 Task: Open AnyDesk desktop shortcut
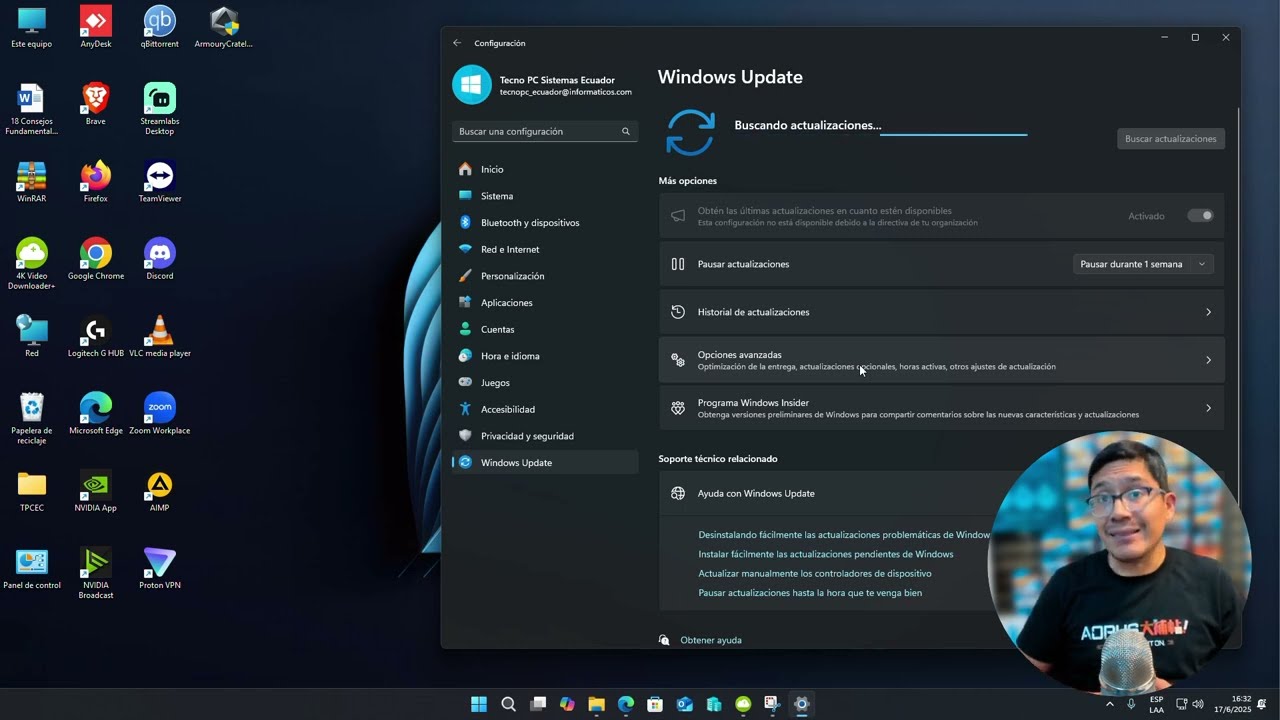(x=96, y=28)
